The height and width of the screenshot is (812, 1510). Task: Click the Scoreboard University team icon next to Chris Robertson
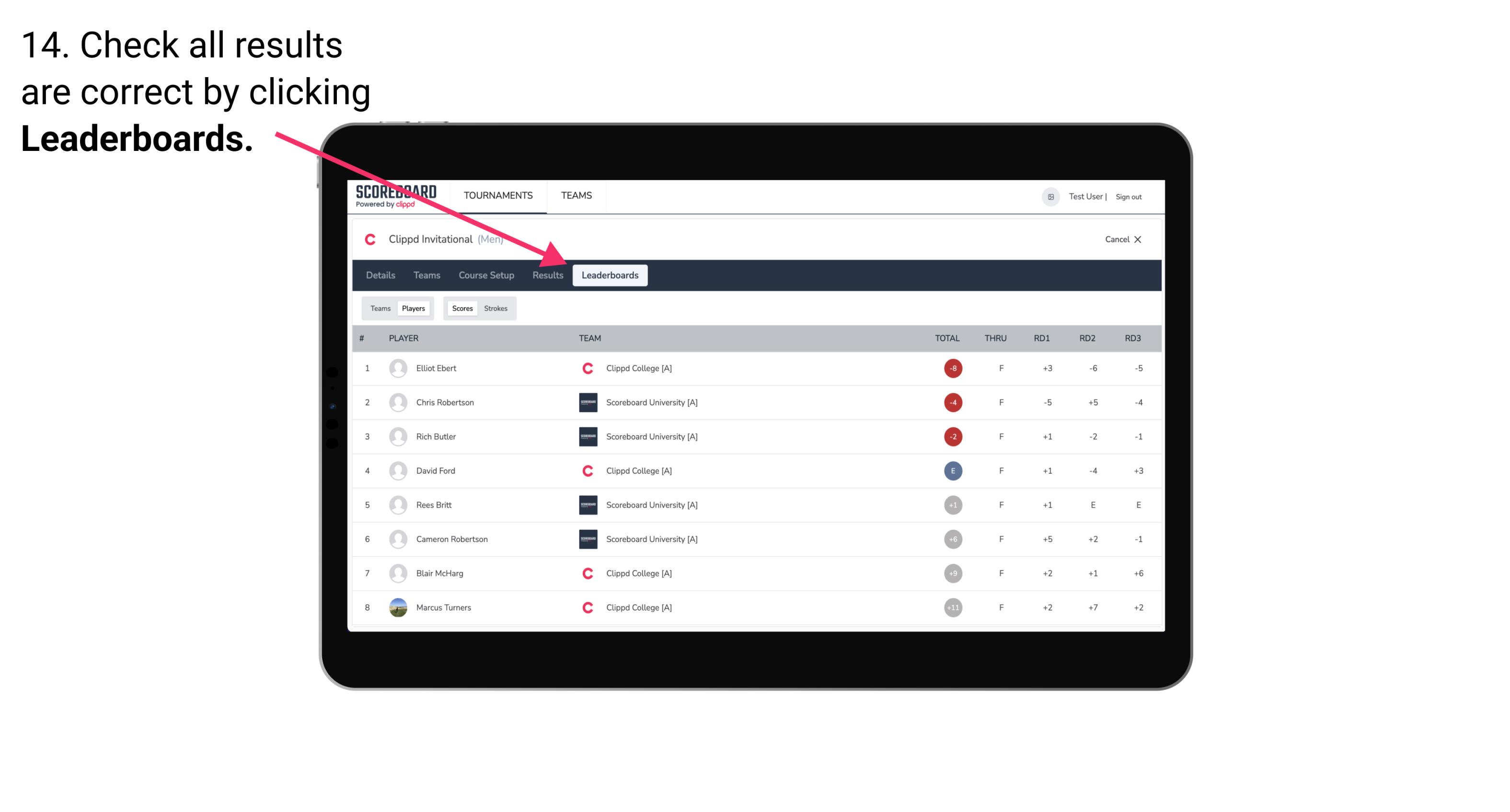click(585, 402)
